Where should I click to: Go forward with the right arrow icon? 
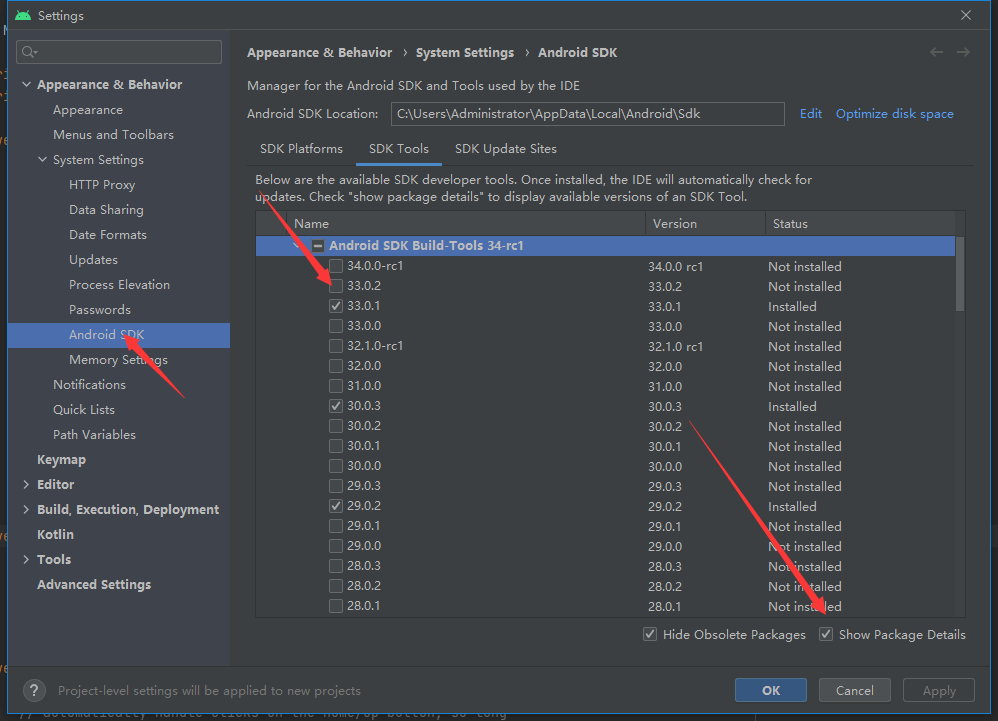[x=963, y=52]
